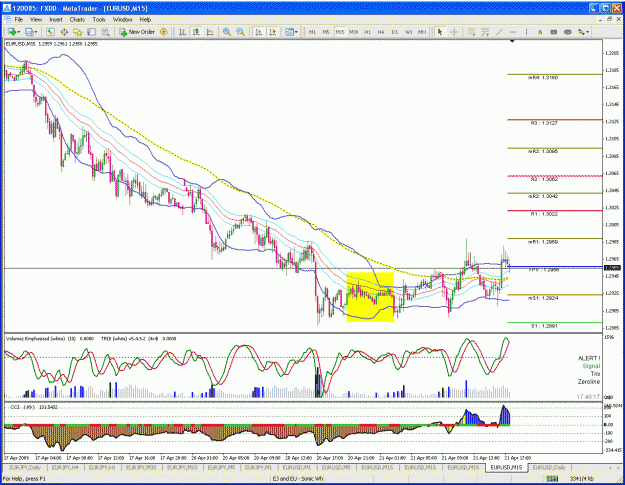The height and width of the screenshot is (485, 625).
Task: Select the Crosshair tool
Action: (454, 32)
